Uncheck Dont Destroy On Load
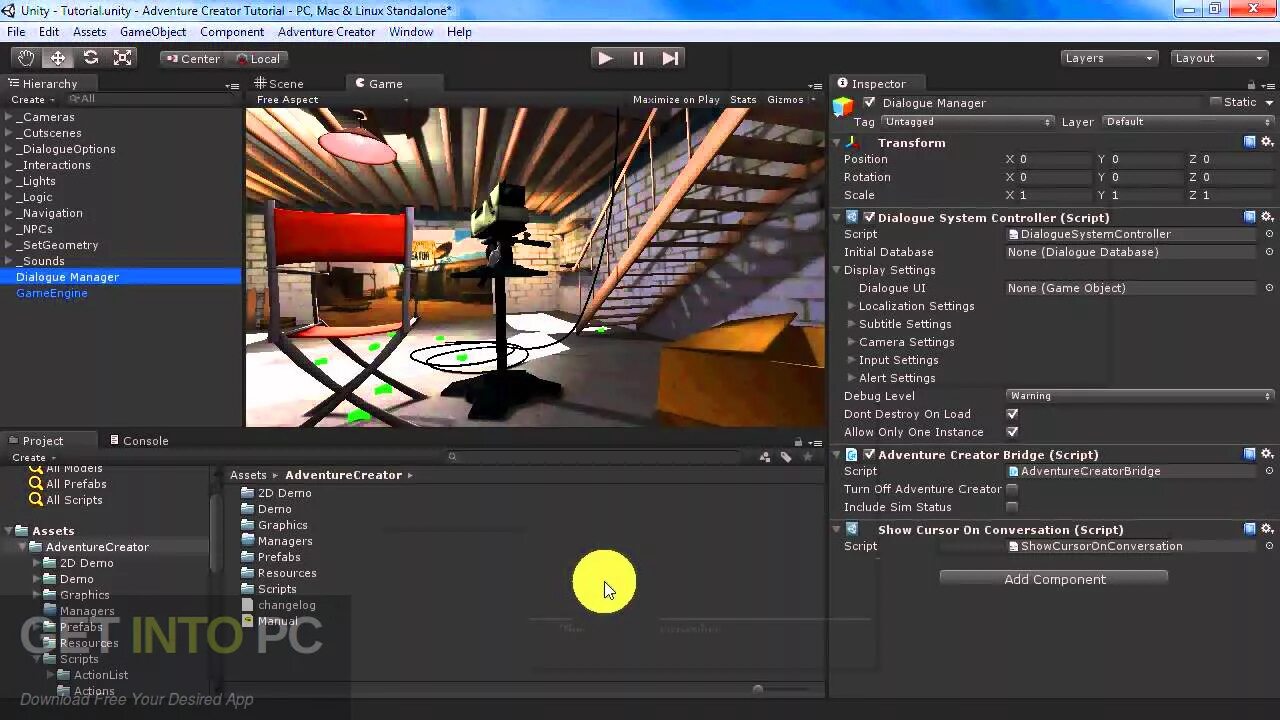The height and width of the screenshot is (720, 1280). 1012,414
